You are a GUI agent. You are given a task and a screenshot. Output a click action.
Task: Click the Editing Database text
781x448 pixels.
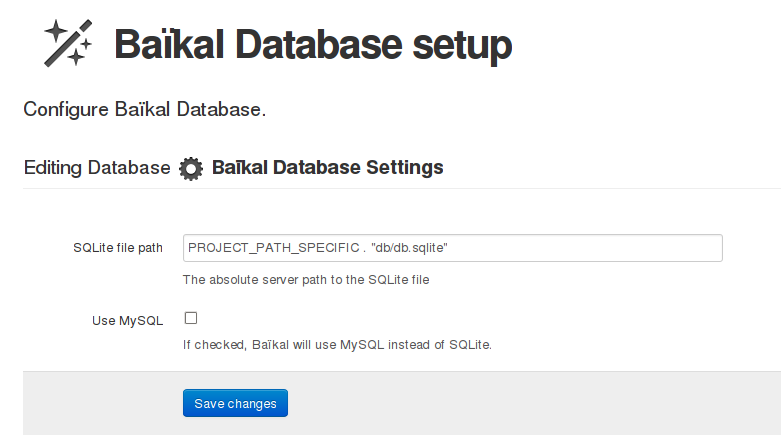click(x=97, y=167)
